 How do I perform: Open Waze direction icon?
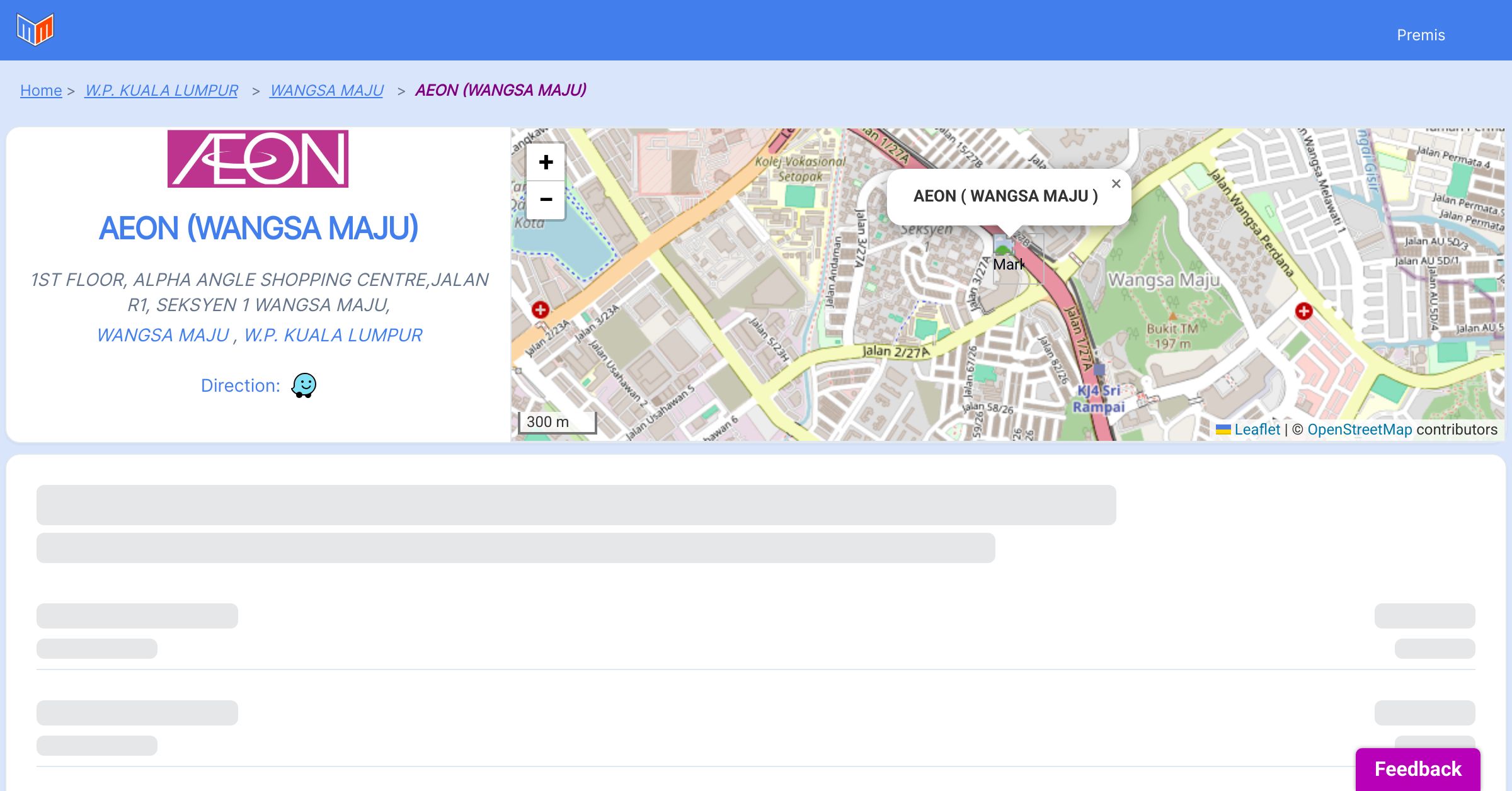tap(304, 385)
